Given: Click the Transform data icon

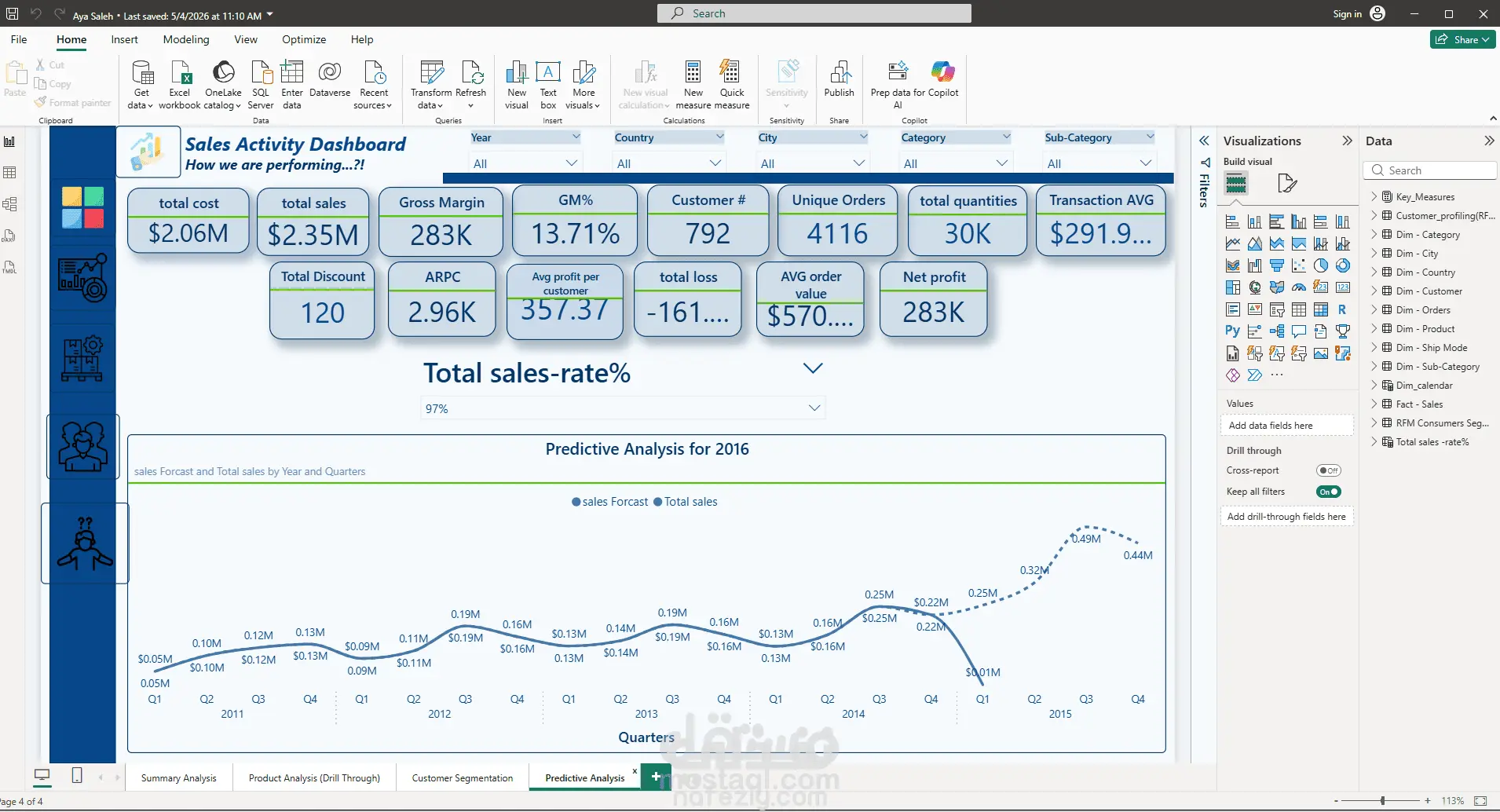Looking at the screenshot, I should tap(430, 85).
